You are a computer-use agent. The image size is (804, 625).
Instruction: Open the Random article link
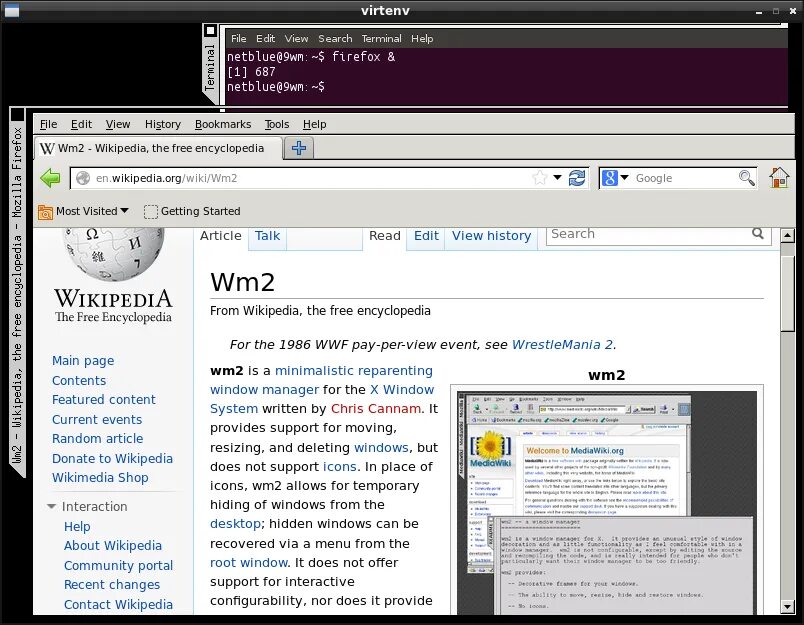click(97, 439)
